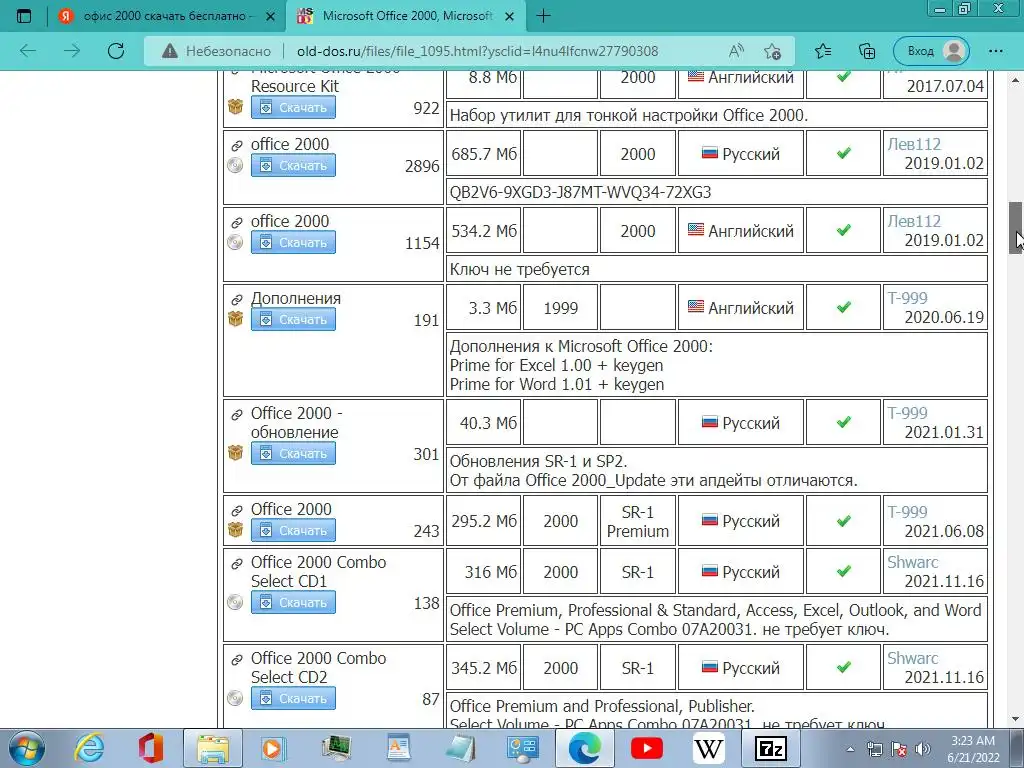Click the green checkmark in the 3.3 Мб row

pos(844,307)
